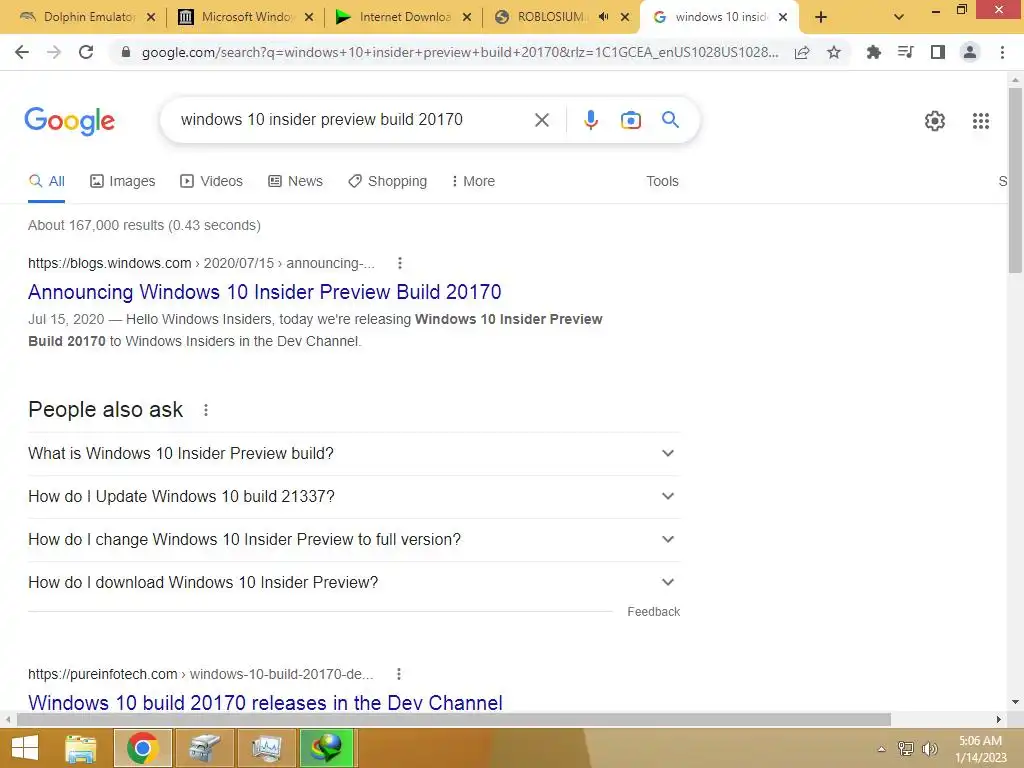Open "Windows 10 build 20170 releases in the Dev Channel"
Viewport: 1024px width, 768px height.
pyautogui.click(x=265, y=702)
